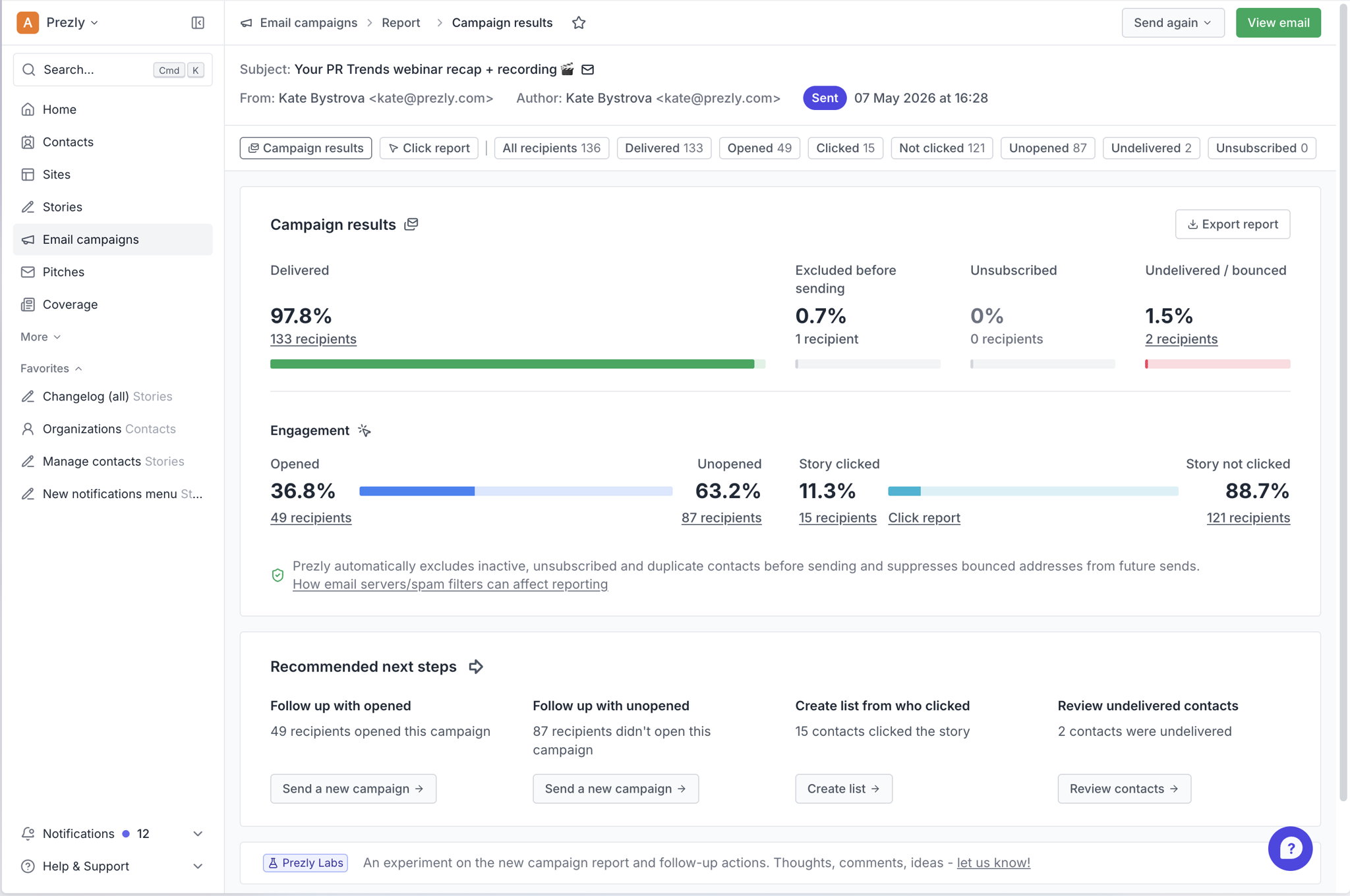Viewport: 1350px width, 896px height.
Task: Expand the More sidebar menu
Action: 40,337
